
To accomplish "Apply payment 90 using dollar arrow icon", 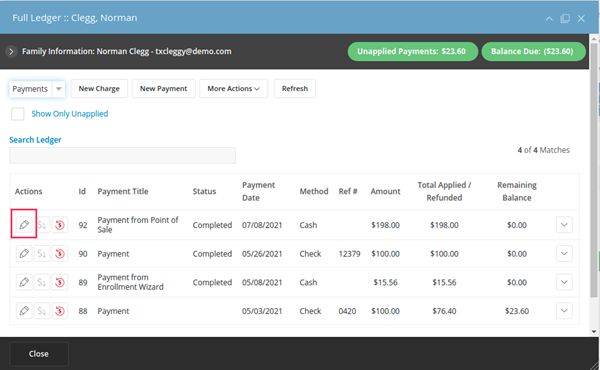I will click(42, 253).
